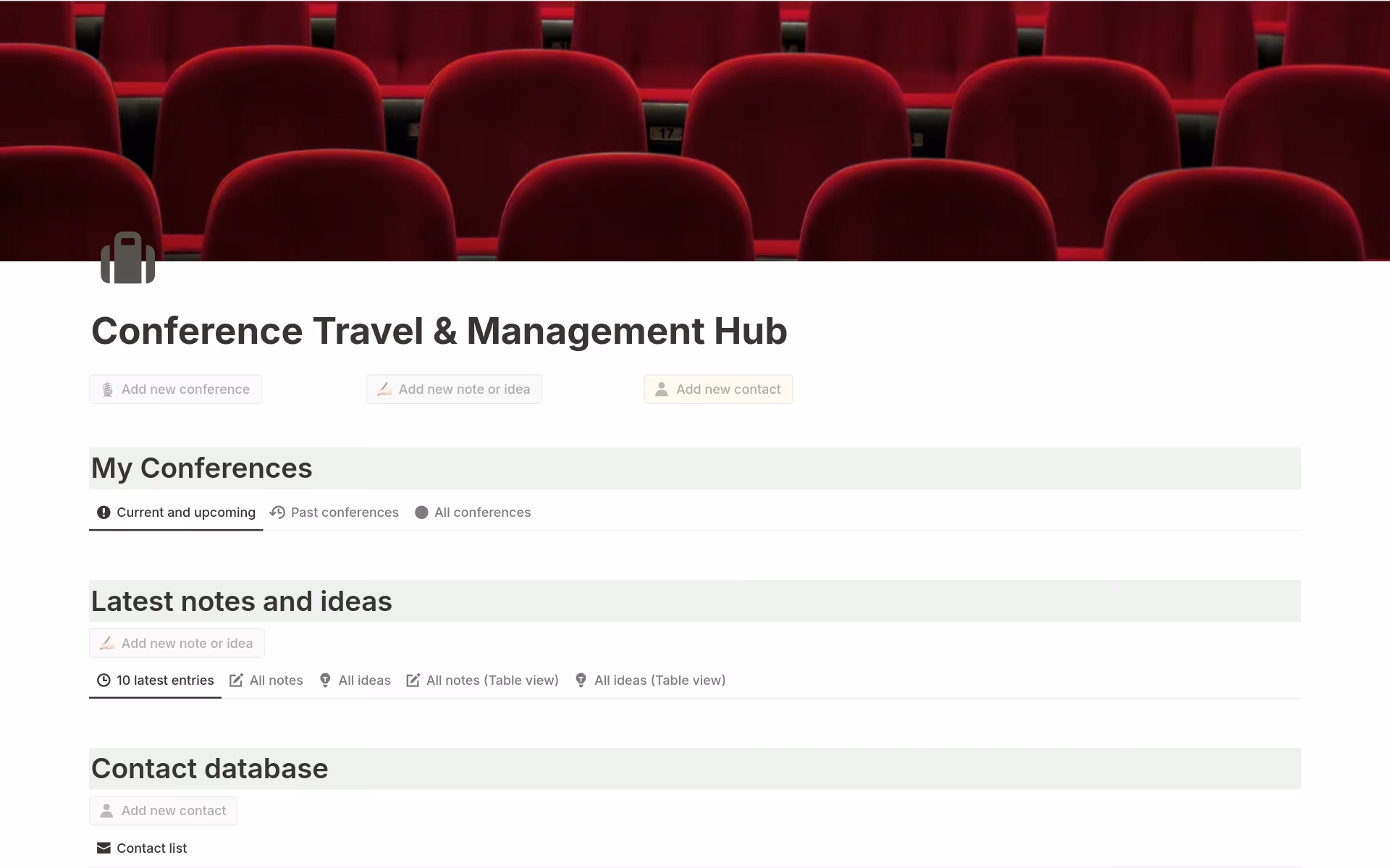
Task: Select the pen icon on Add new note button
Action: pos(384,389)
